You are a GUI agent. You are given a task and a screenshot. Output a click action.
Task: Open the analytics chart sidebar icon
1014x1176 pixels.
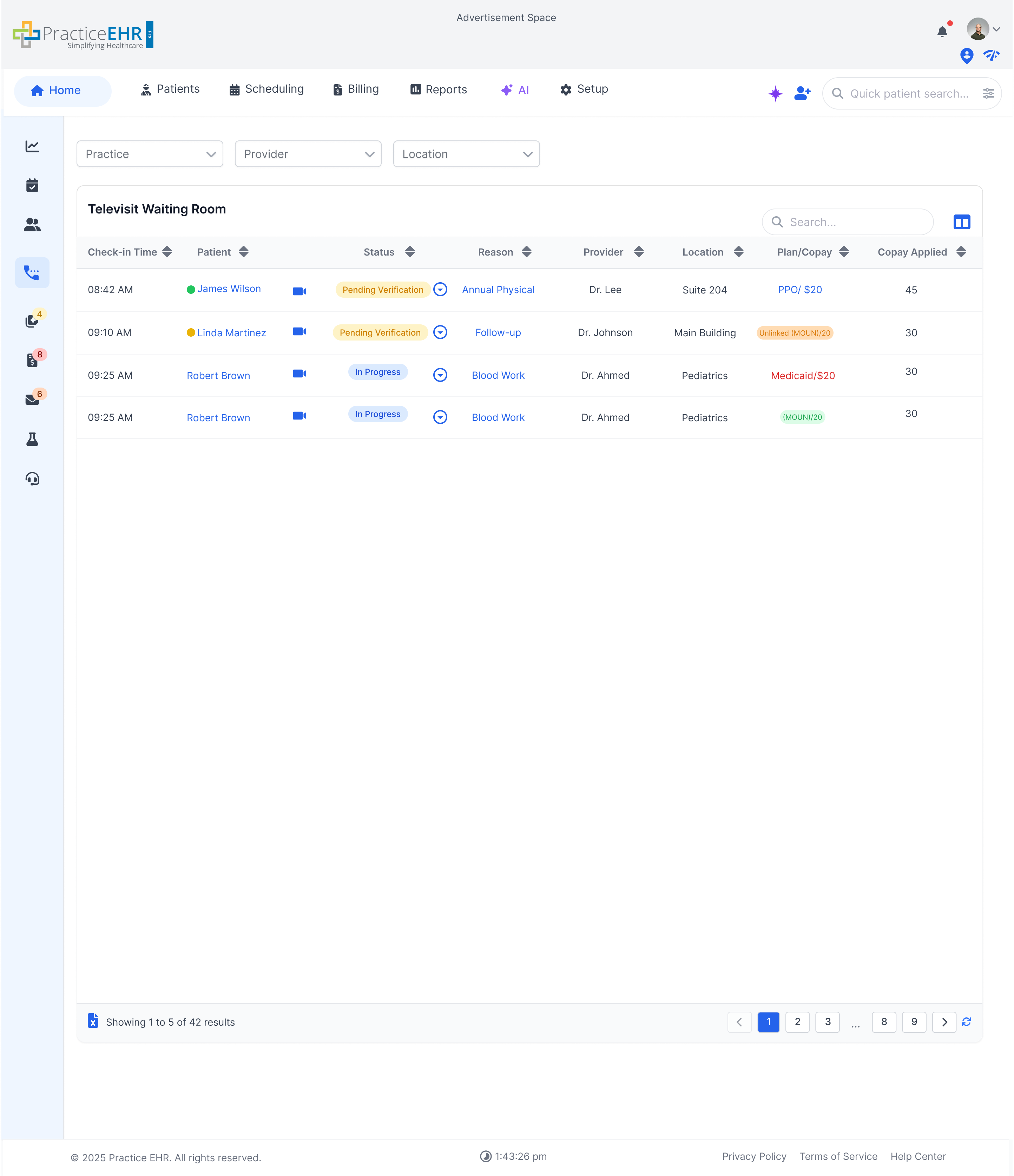[x=32, y=146]
